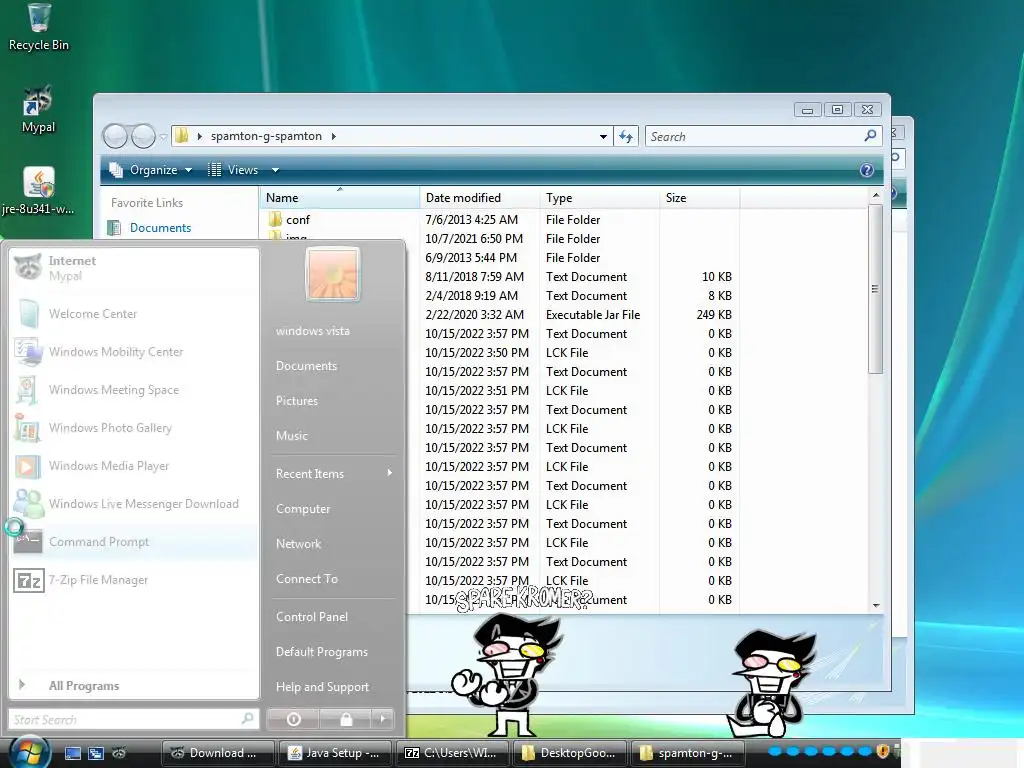The width and height of the screenshot is (1024, 768).
Task: Switch to spamton-g taskbar button
Action: 686,753
